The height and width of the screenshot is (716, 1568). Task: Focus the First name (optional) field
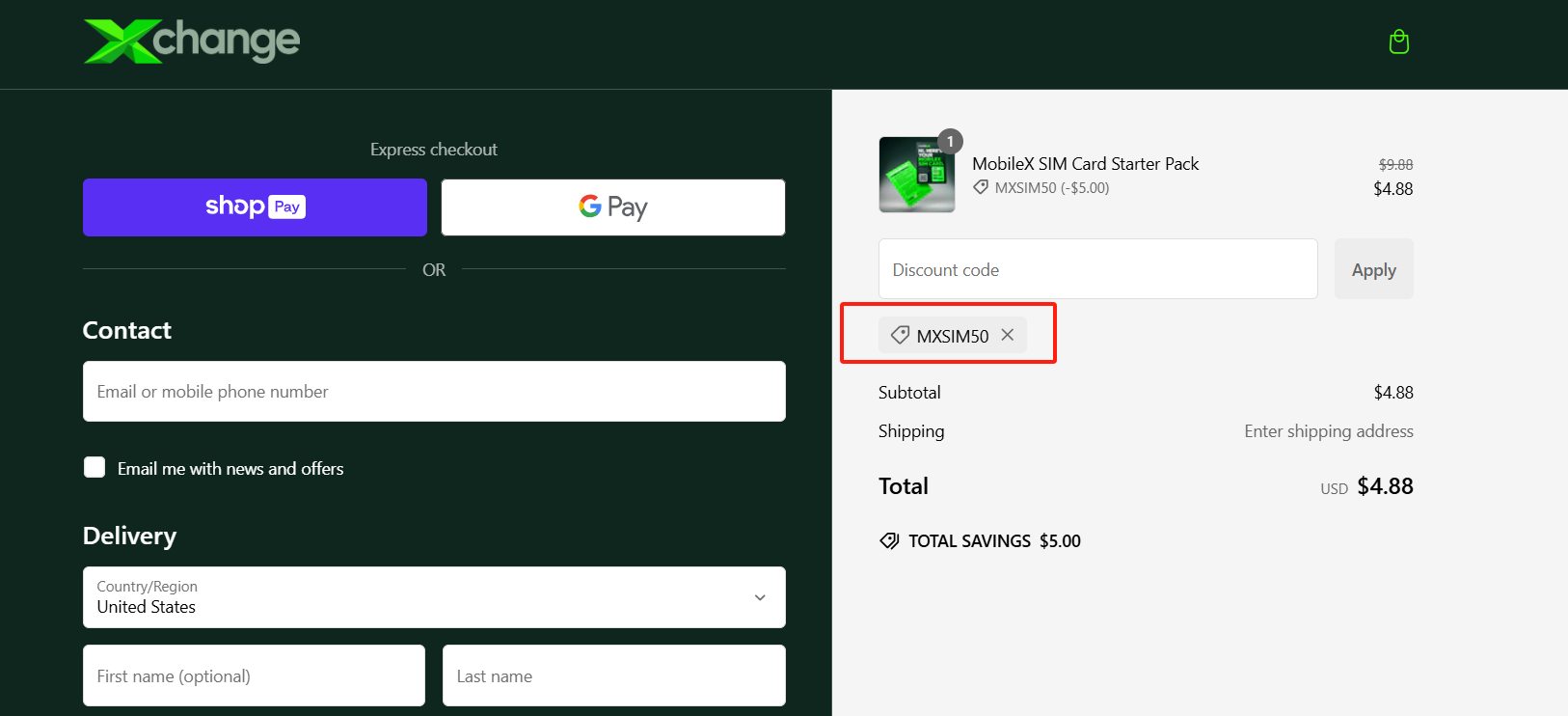(x=254, y=675)
